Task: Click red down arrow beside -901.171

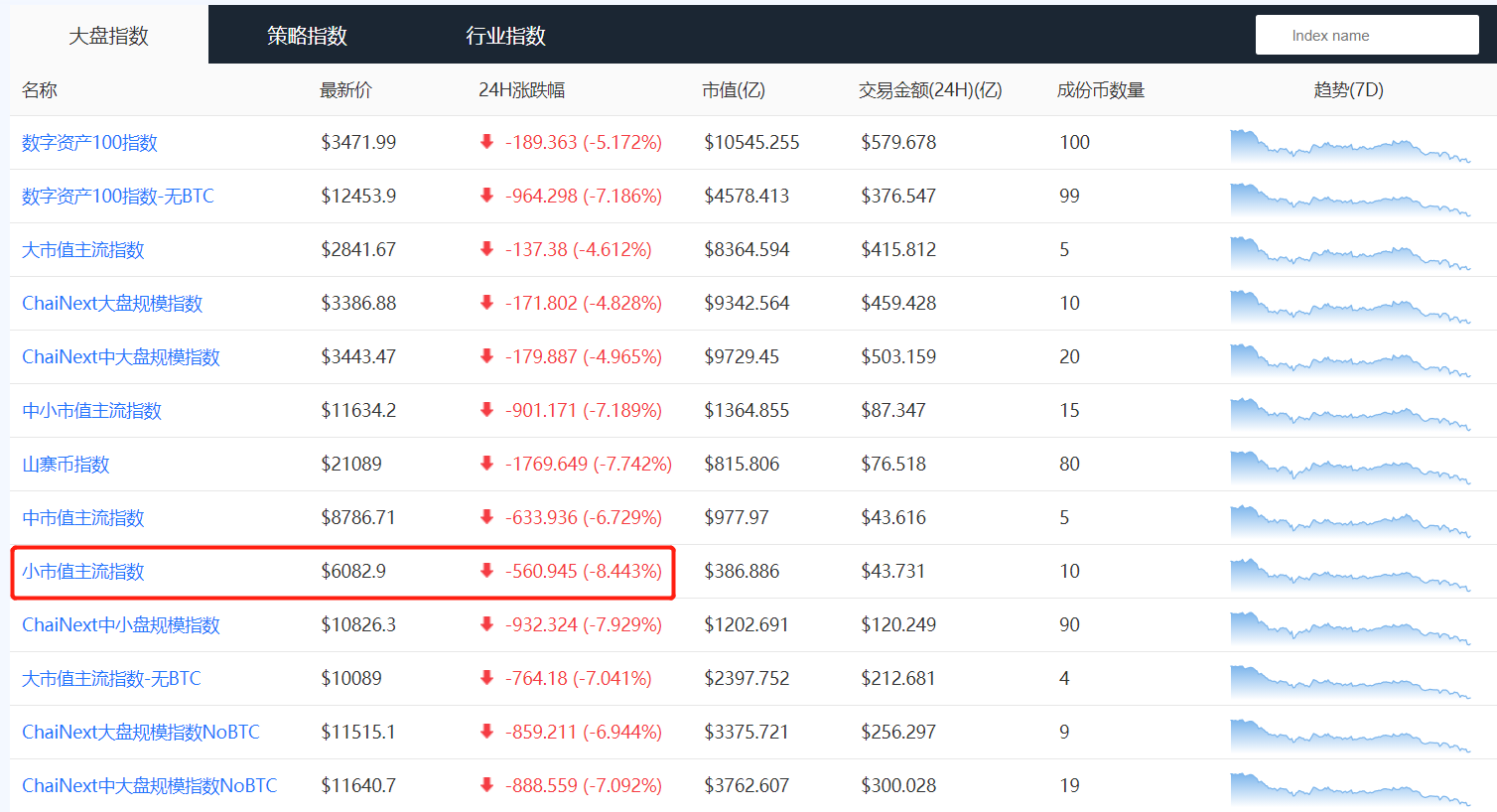Action: click(486, 410)
